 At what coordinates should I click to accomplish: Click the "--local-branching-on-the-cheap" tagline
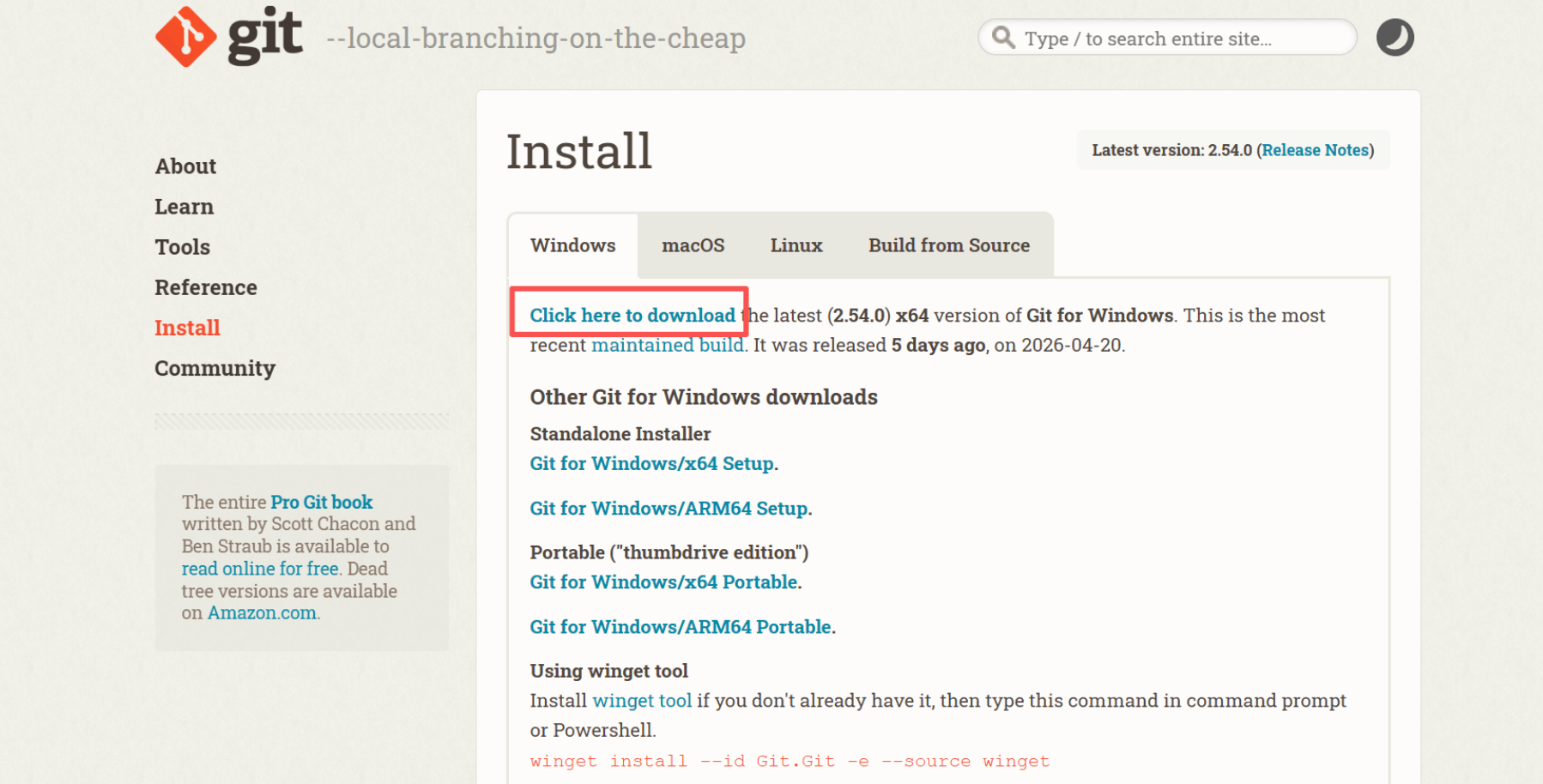click(x=536, y=38)
